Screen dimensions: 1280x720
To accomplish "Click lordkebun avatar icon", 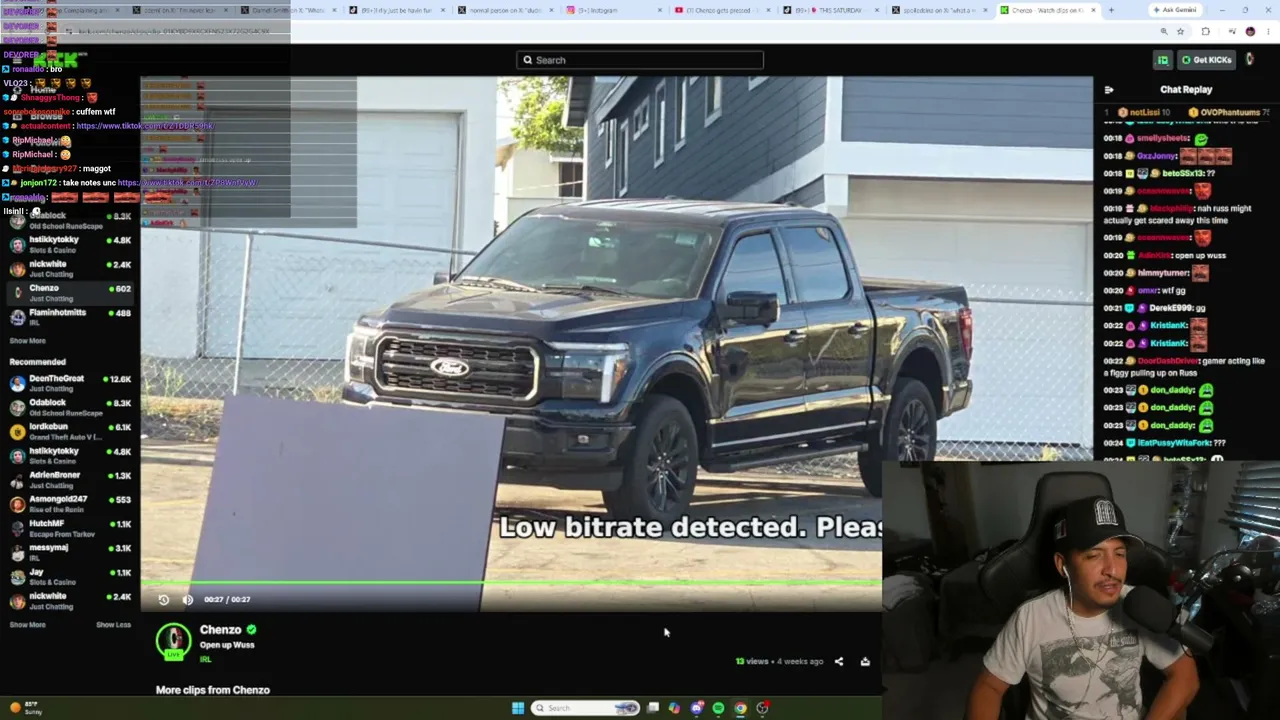I will [17, 431].
